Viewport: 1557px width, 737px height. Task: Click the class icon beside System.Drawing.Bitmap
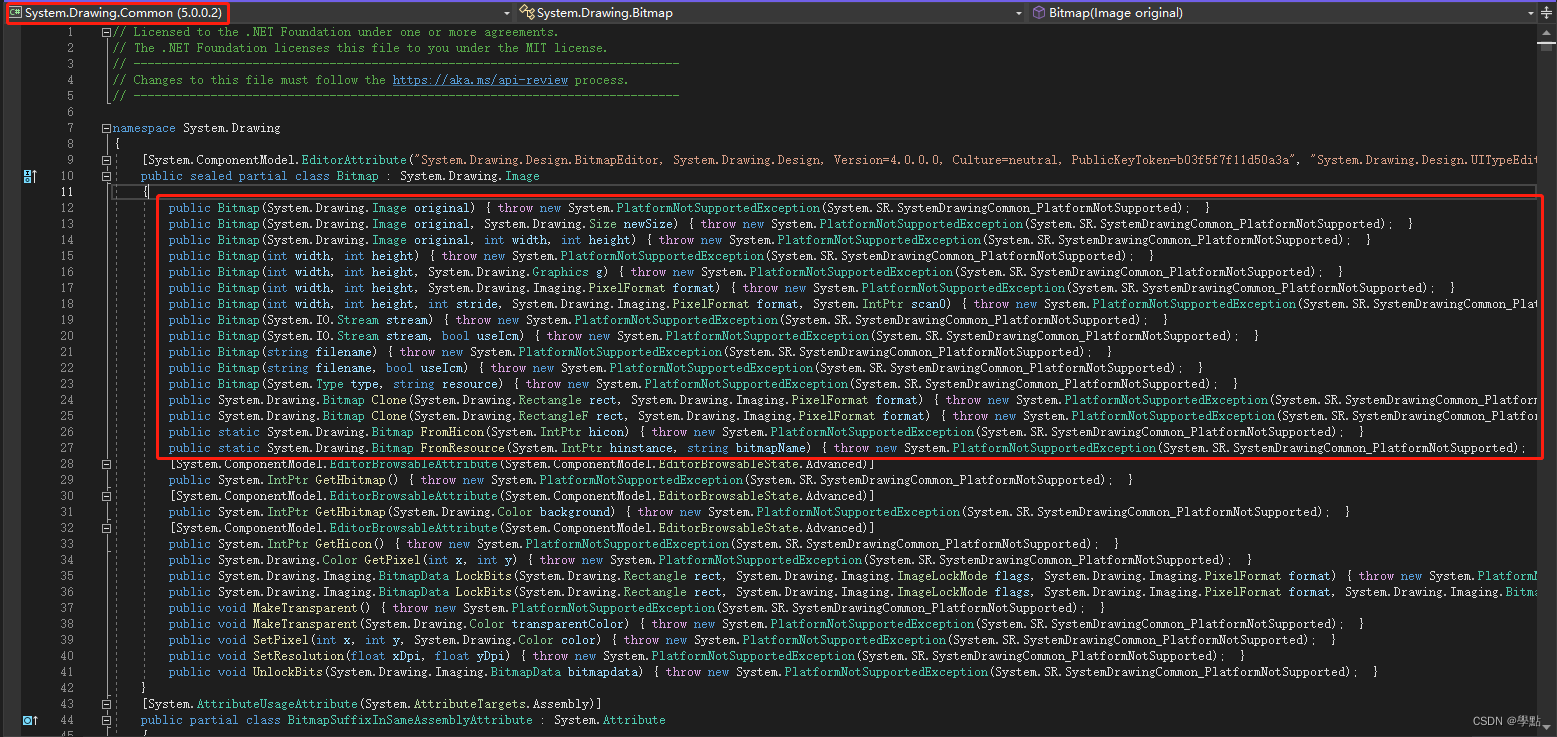pyautogui.click(x=526, y=13)
